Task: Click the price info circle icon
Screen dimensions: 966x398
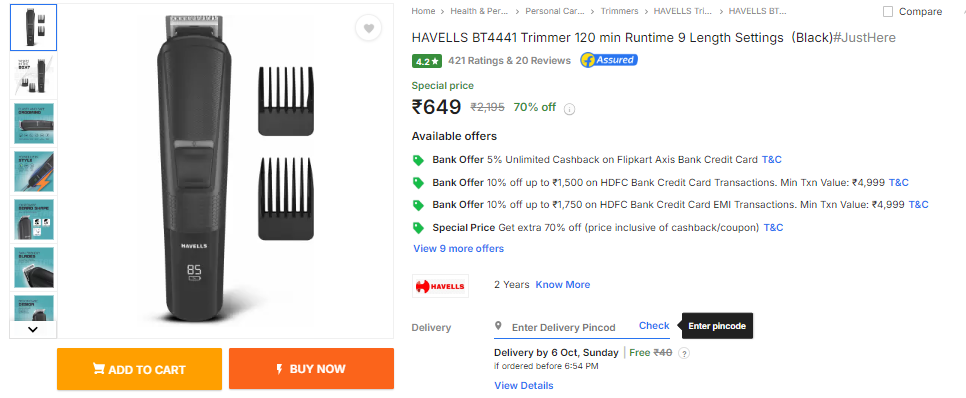Action: coord(570,109)
